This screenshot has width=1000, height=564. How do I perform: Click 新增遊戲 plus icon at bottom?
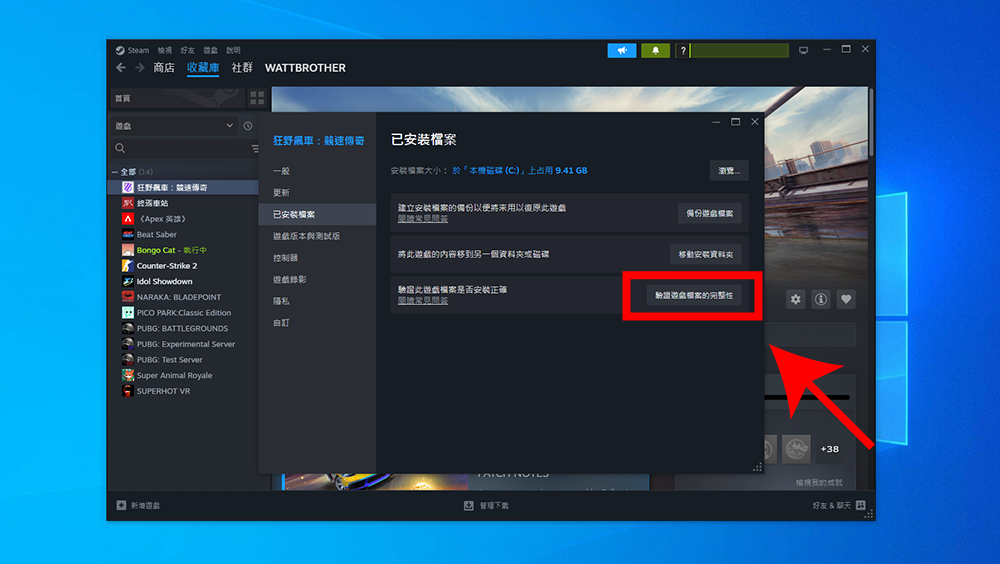click(121, 505)
